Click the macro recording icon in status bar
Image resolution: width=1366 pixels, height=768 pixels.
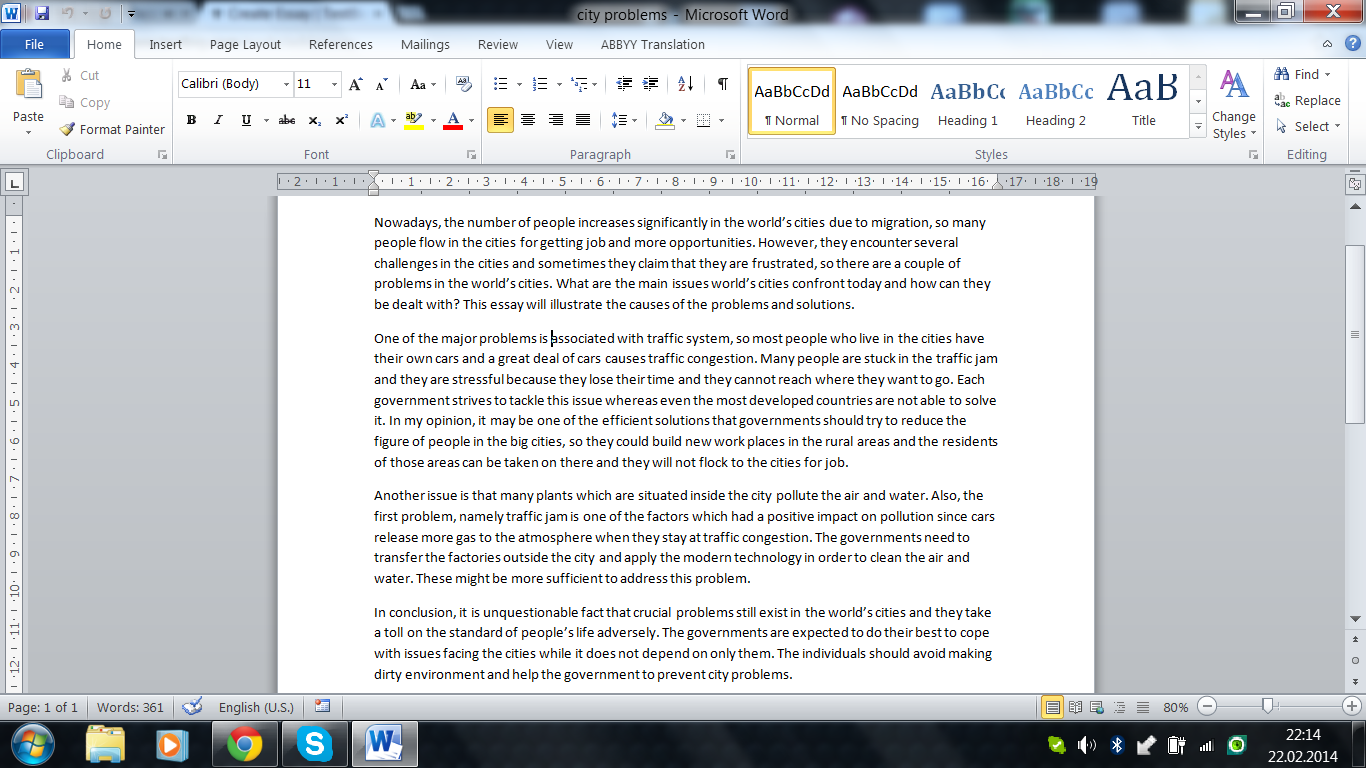pos(322,707)
